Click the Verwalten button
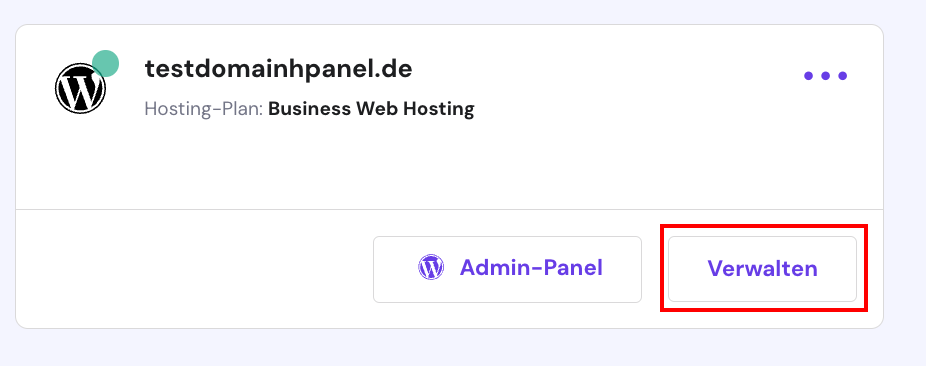Image resolution: width=926 pixels, height=366 pixels. click(762, 269)
